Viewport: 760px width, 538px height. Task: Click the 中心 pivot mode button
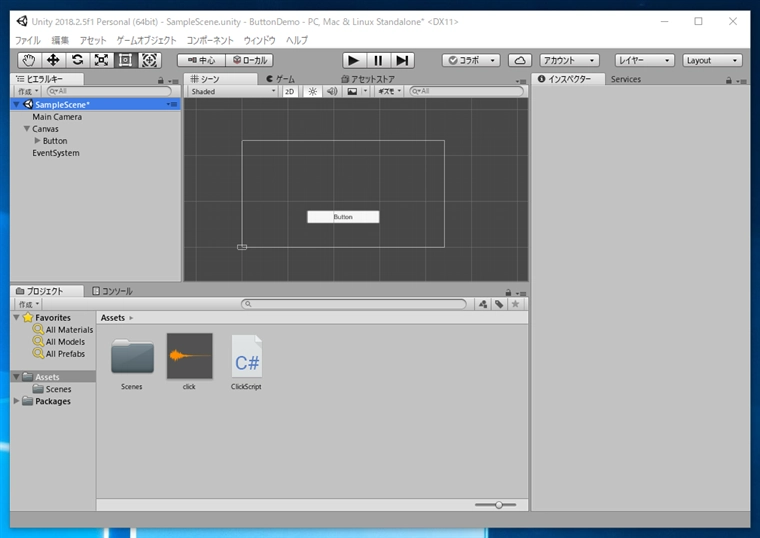(201, 60)
